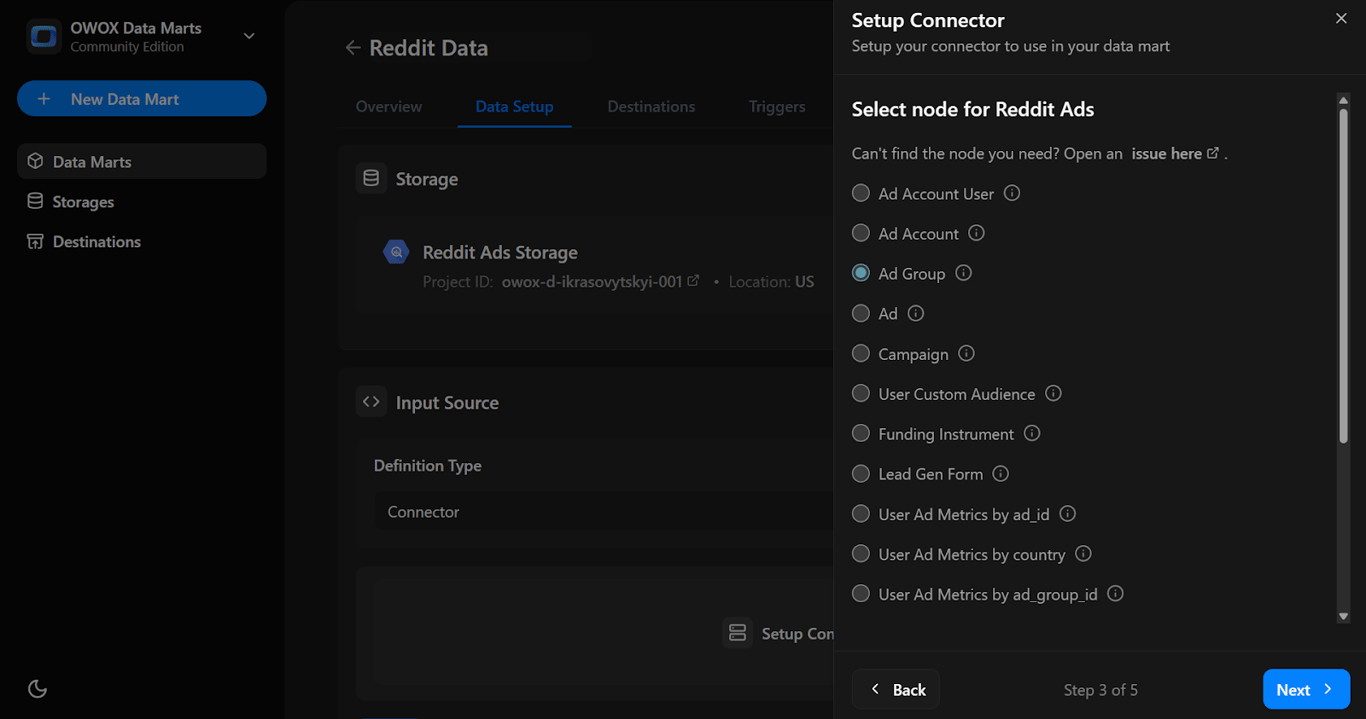The image size is (1366, 719).
Task: Show info for User Ad Metrics by ad_id
Action: coord(1067,513)
